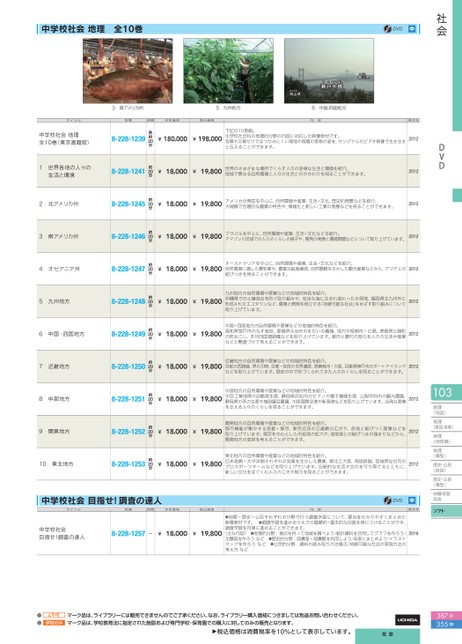This screenshot has height=644, width=462.
Task: Click the DVD disc icon in 調査の達人 header
Action: tap(388, 500)
